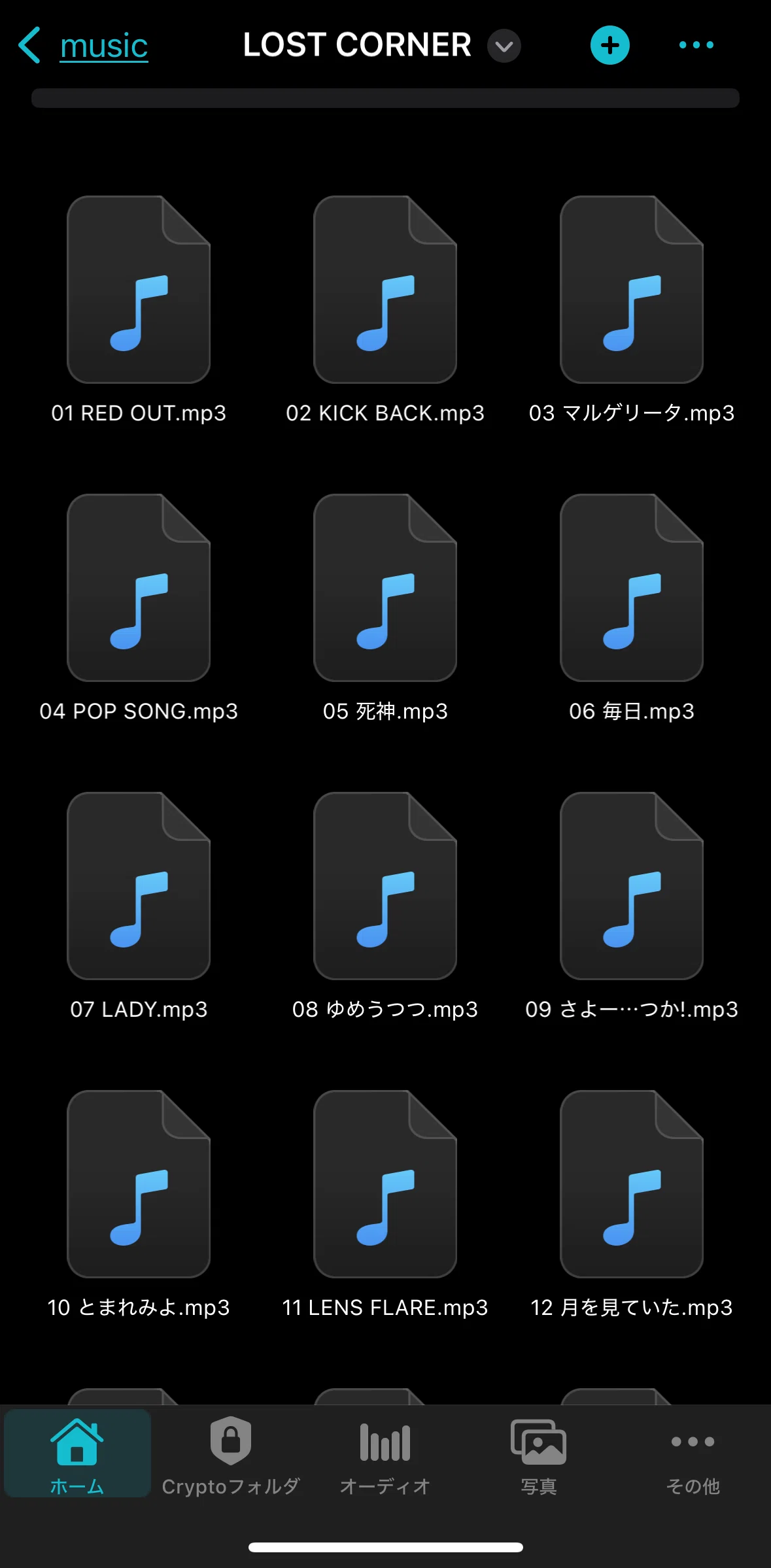Image resolution: width=771 pixels, height=1568 pixels.
Task: Select the filename 09 さよー…つか!.mp3
Action: 632,1010
